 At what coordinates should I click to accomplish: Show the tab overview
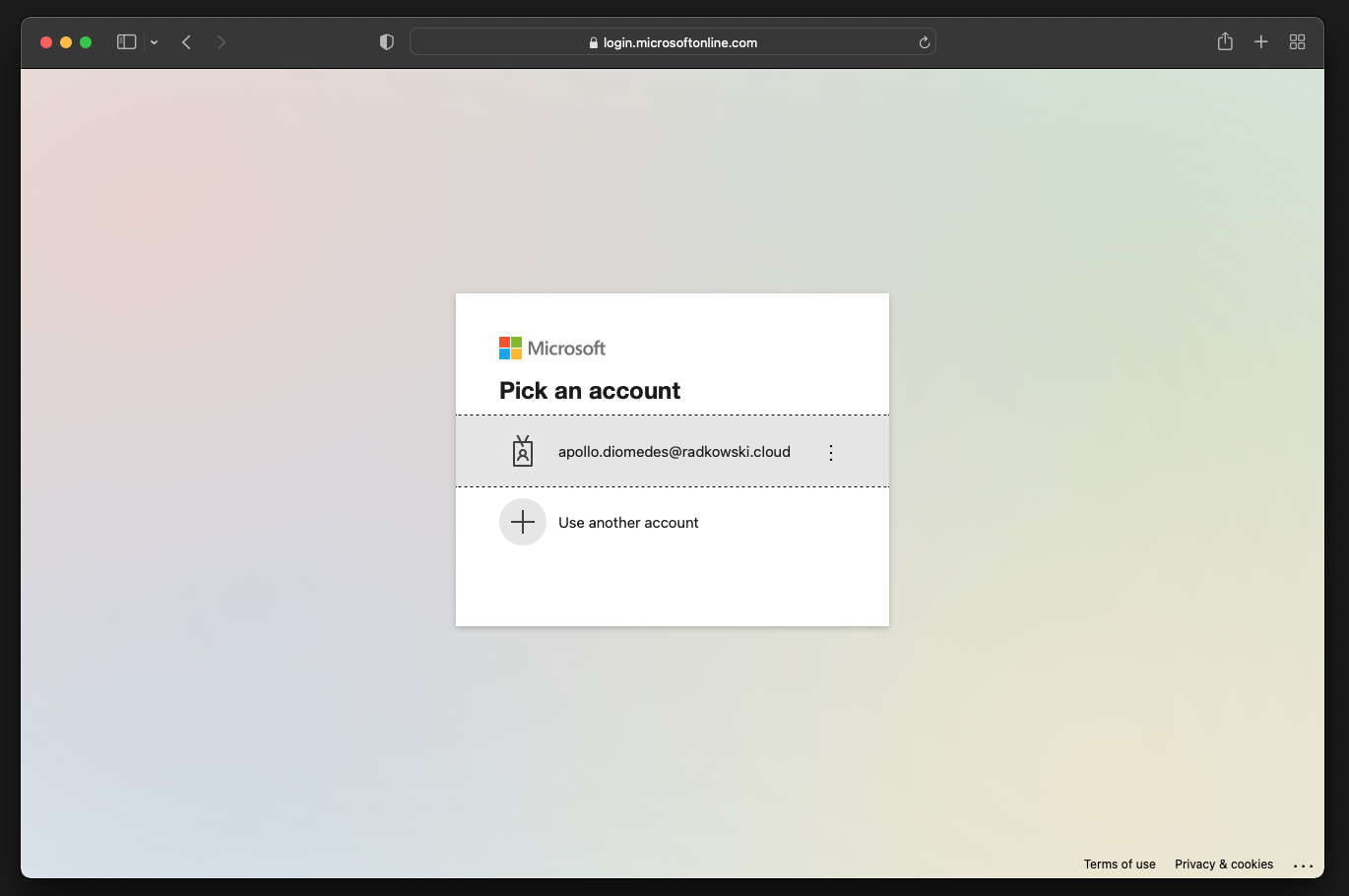(x=1298, y=41)
